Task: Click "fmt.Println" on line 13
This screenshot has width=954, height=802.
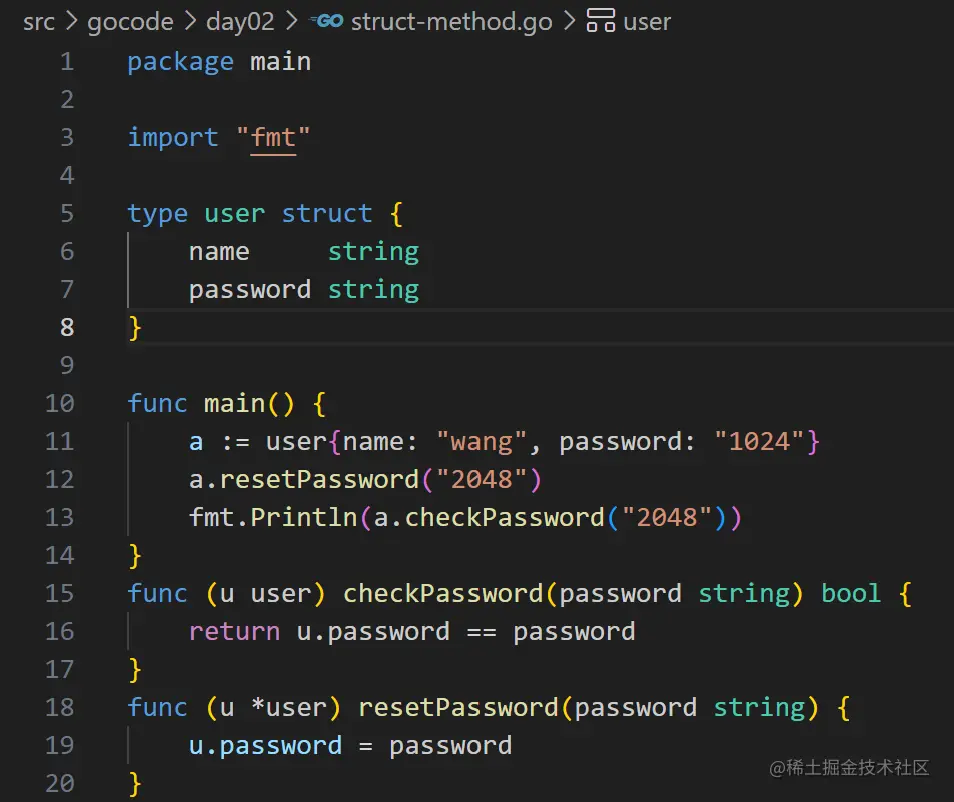Action: pos(273,517)
